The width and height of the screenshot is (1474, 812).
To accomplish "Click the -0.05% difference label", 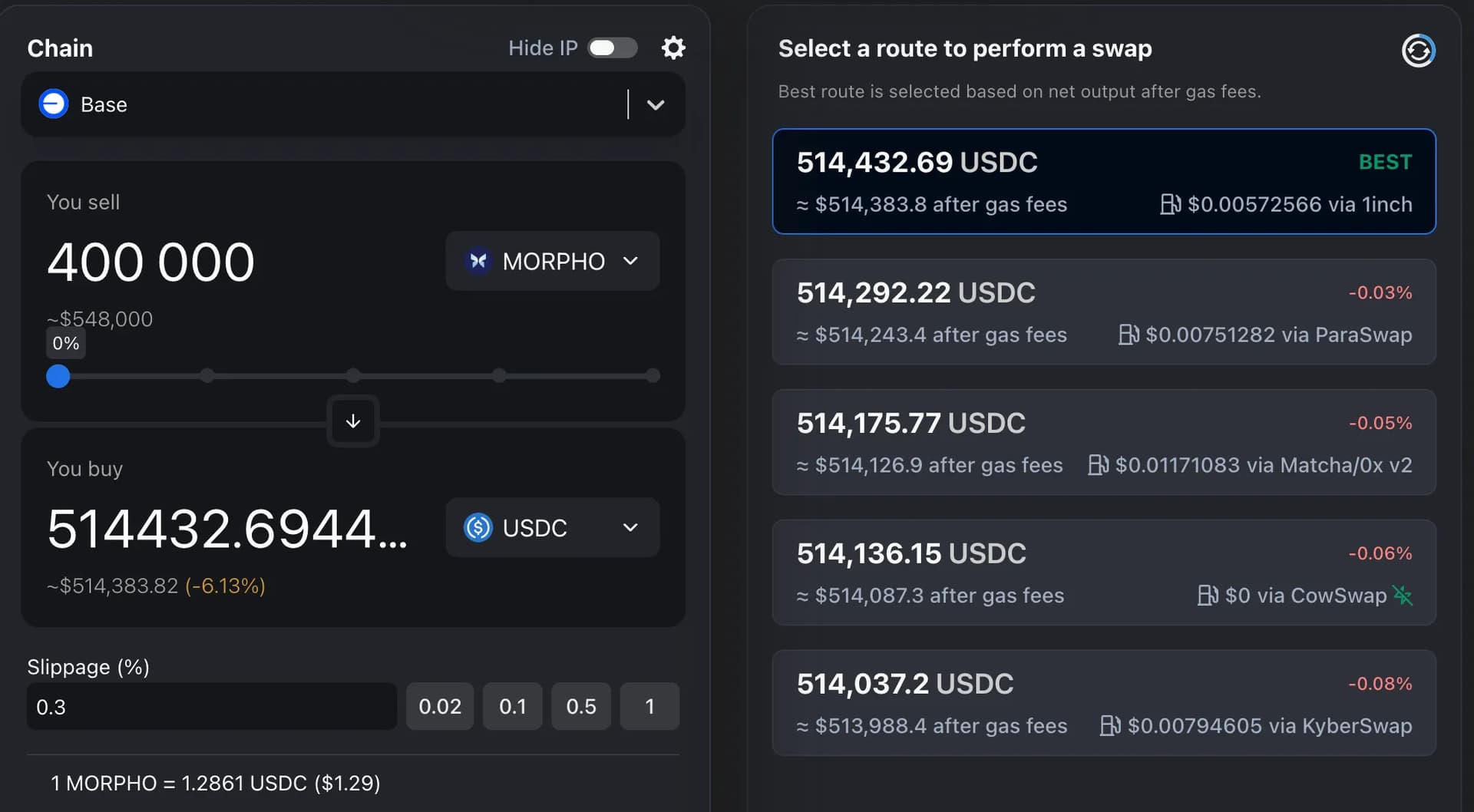I will click(x=1380, y=423).
